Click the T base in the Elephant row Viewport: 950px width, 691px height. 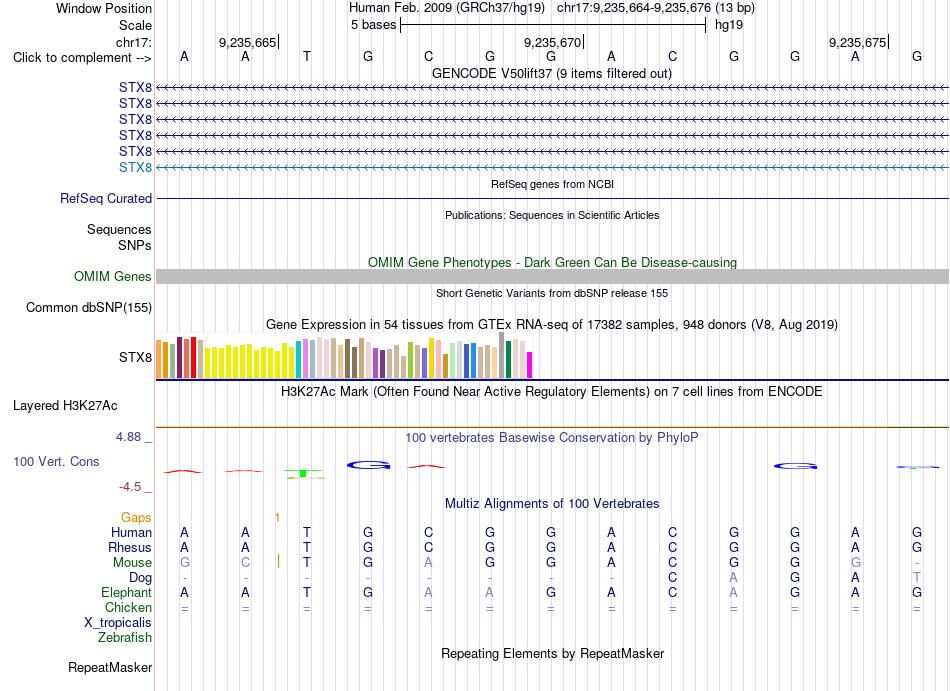307,592
